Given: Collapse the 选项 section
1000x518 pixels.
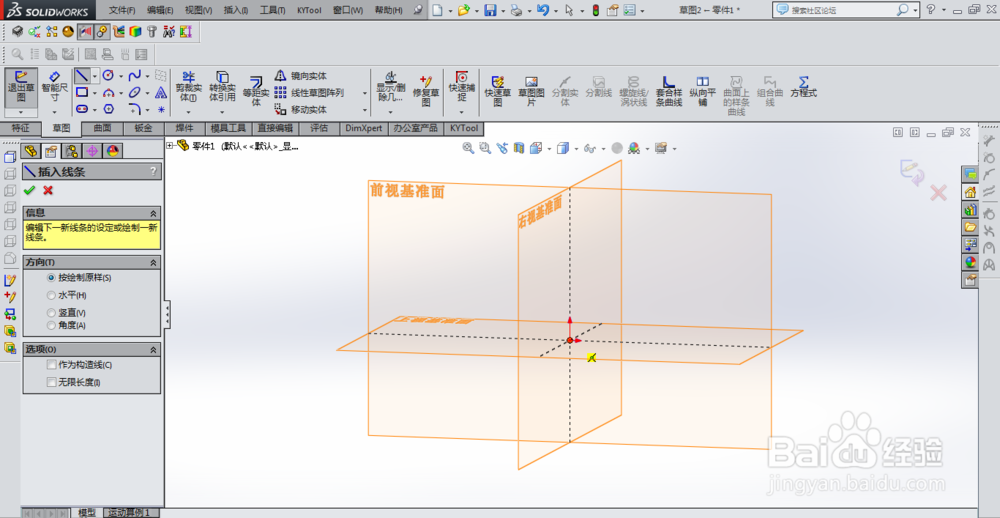Looking at the screenshot, I should click(153, 350).
